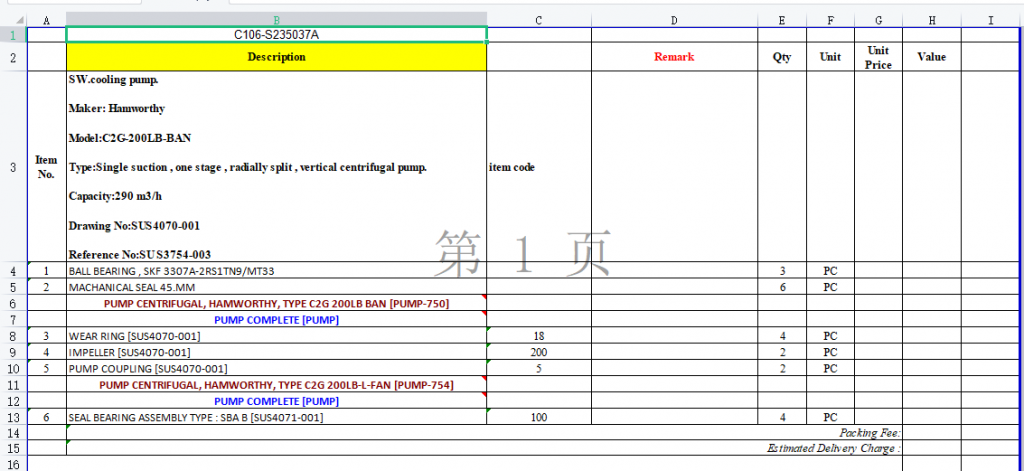Viewport: 1024px width, 471px height.
Task: Select column D header
Action: pyautogui.click(x=674, y=20)
